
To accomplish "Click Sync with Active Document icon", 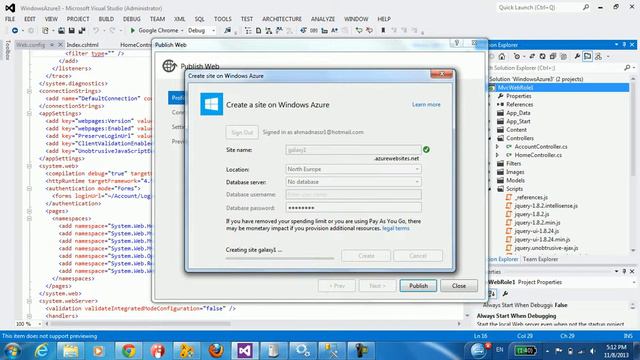I will tap(532, 57).
